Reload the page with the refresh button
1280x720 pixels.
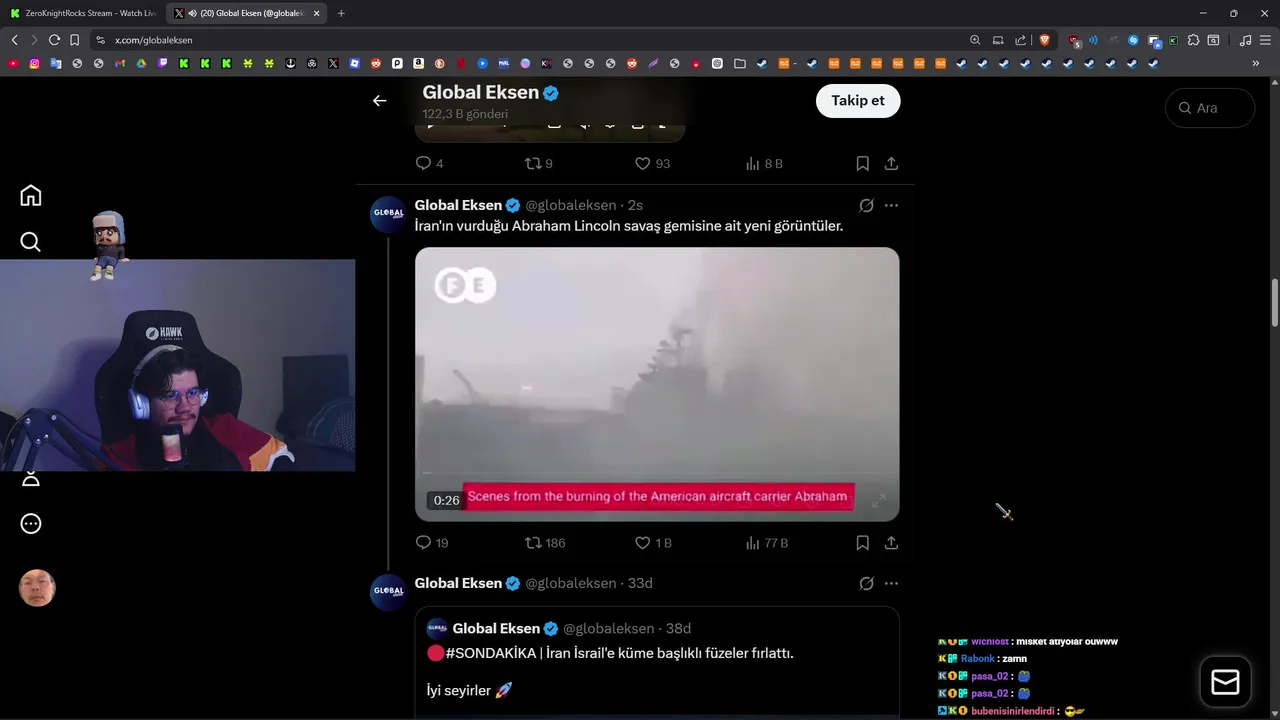[x=54, y=40]
